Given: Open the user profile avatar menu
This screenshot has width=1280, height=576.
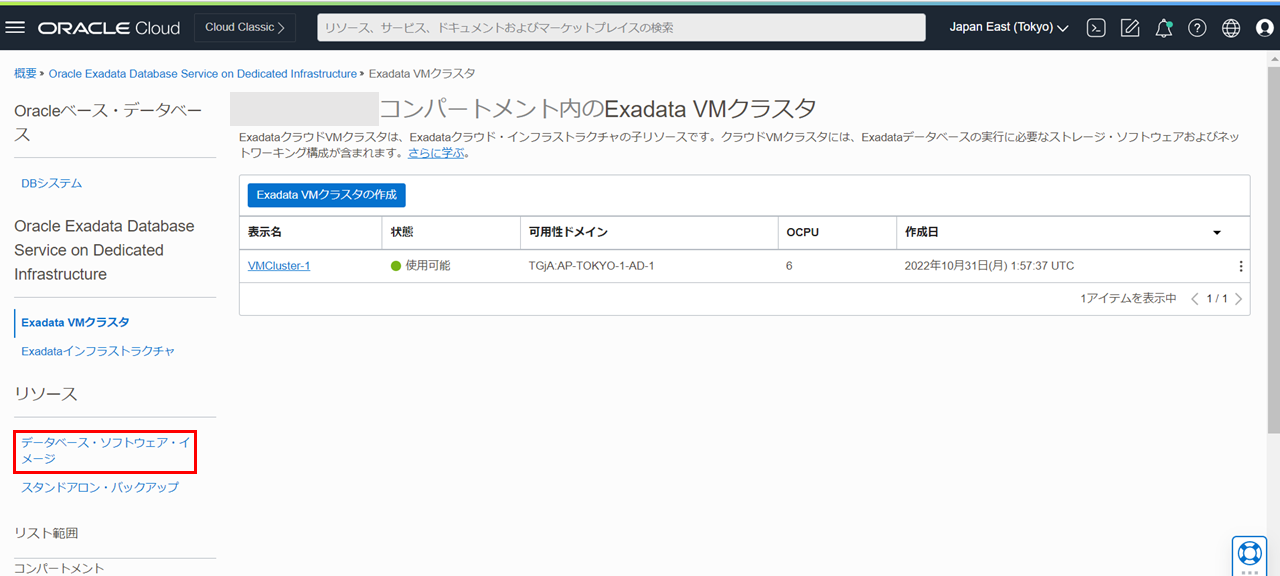Looking at the screenshot, I should coord(1264,28).
